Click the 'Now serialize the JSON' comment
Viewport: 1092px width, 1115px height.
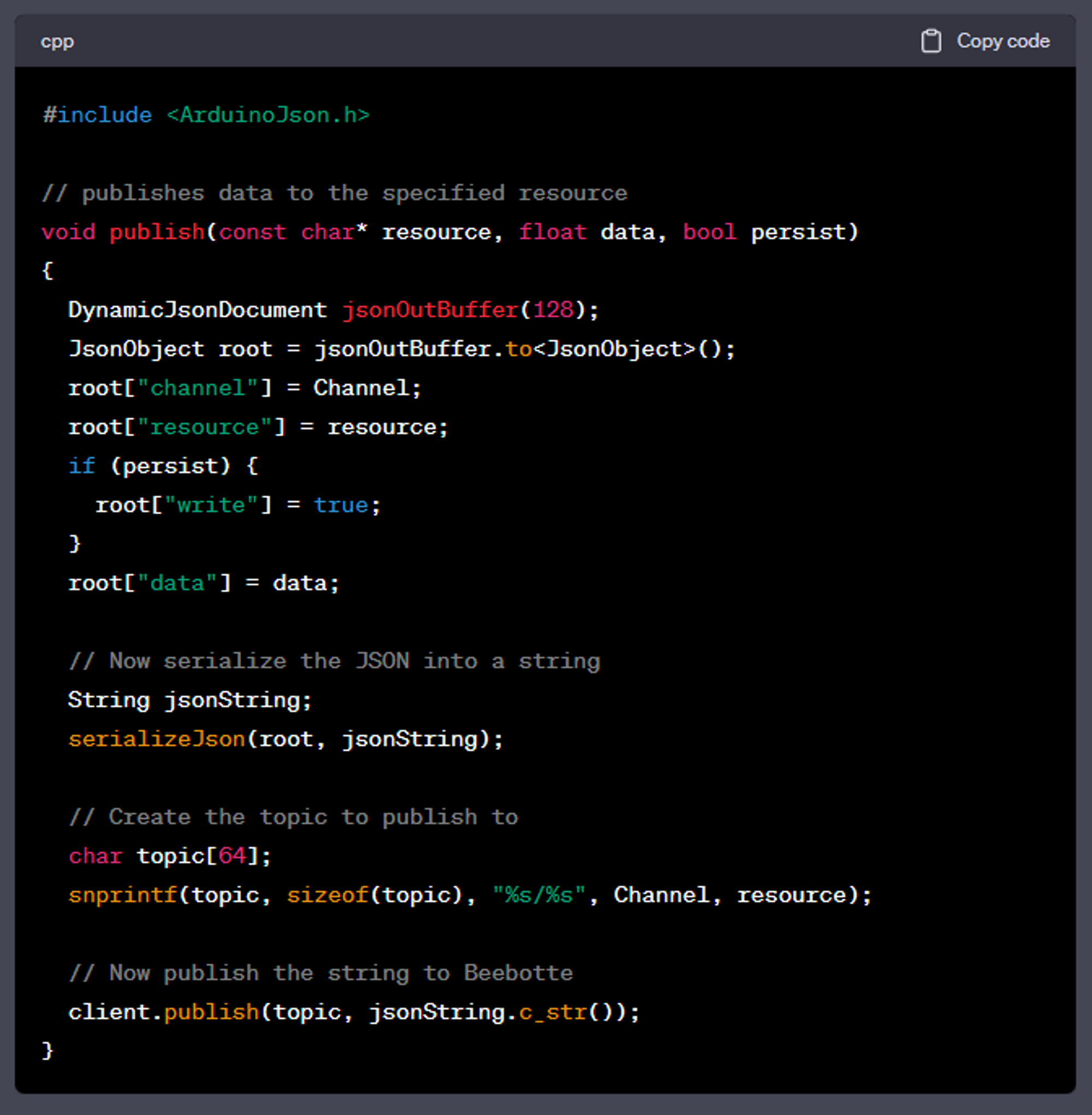(x=334, y=661)
